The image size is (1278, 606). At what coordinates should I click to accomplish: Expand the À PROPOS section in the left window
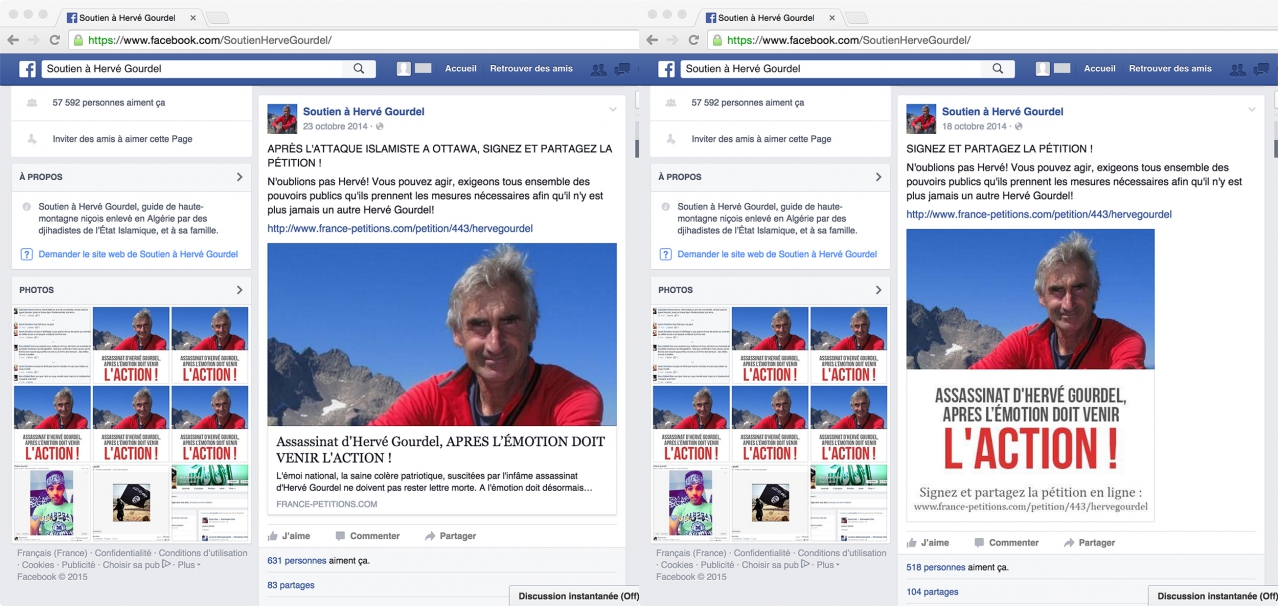pos(239,177)
